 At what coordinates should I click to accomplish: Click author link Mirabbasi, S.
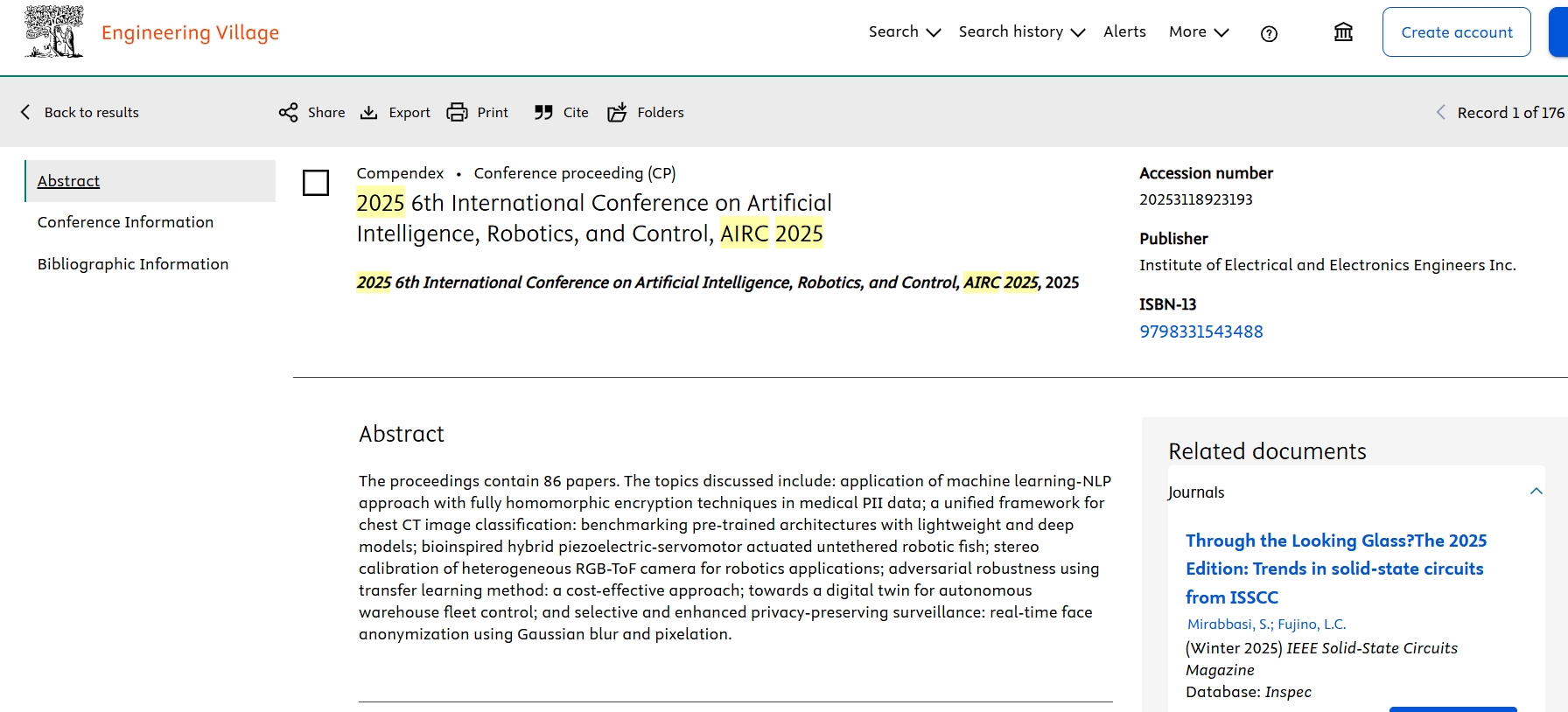pyautogui.click(x=1230, y=625)
